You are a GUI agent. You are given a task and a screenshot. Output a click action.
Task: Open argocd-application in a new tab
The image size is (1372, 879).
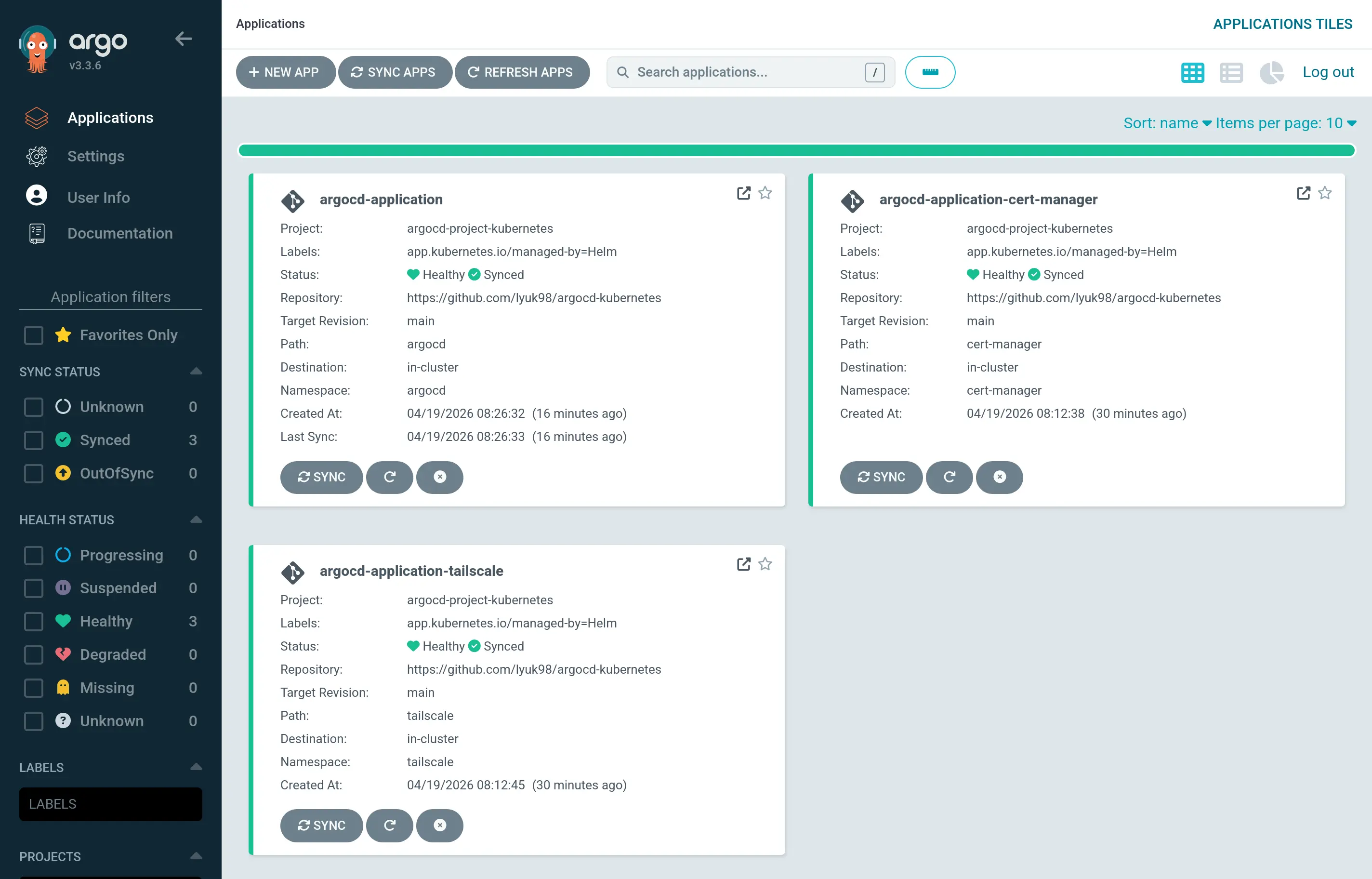coord(743,194)
